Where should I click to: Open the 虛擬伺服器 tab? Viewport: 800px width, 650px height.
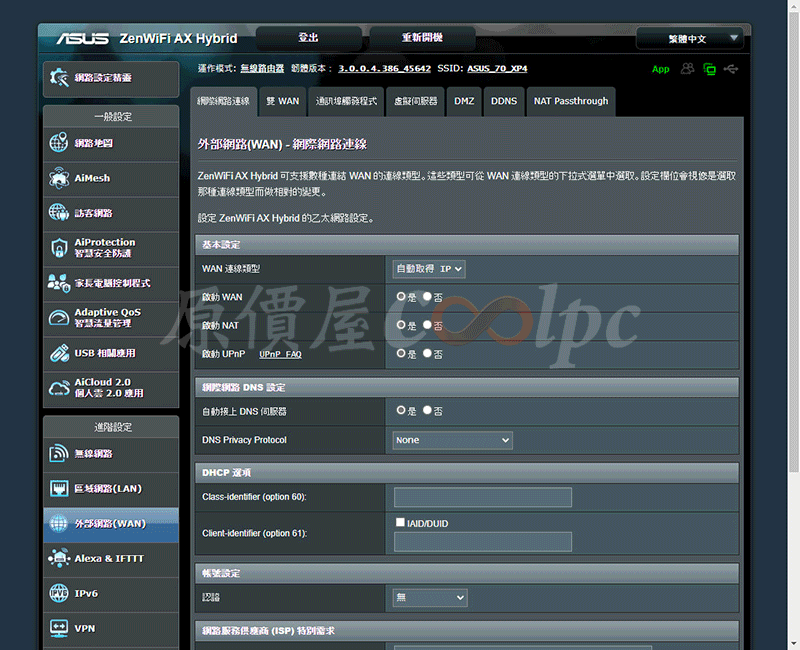[x=416, y=102]
